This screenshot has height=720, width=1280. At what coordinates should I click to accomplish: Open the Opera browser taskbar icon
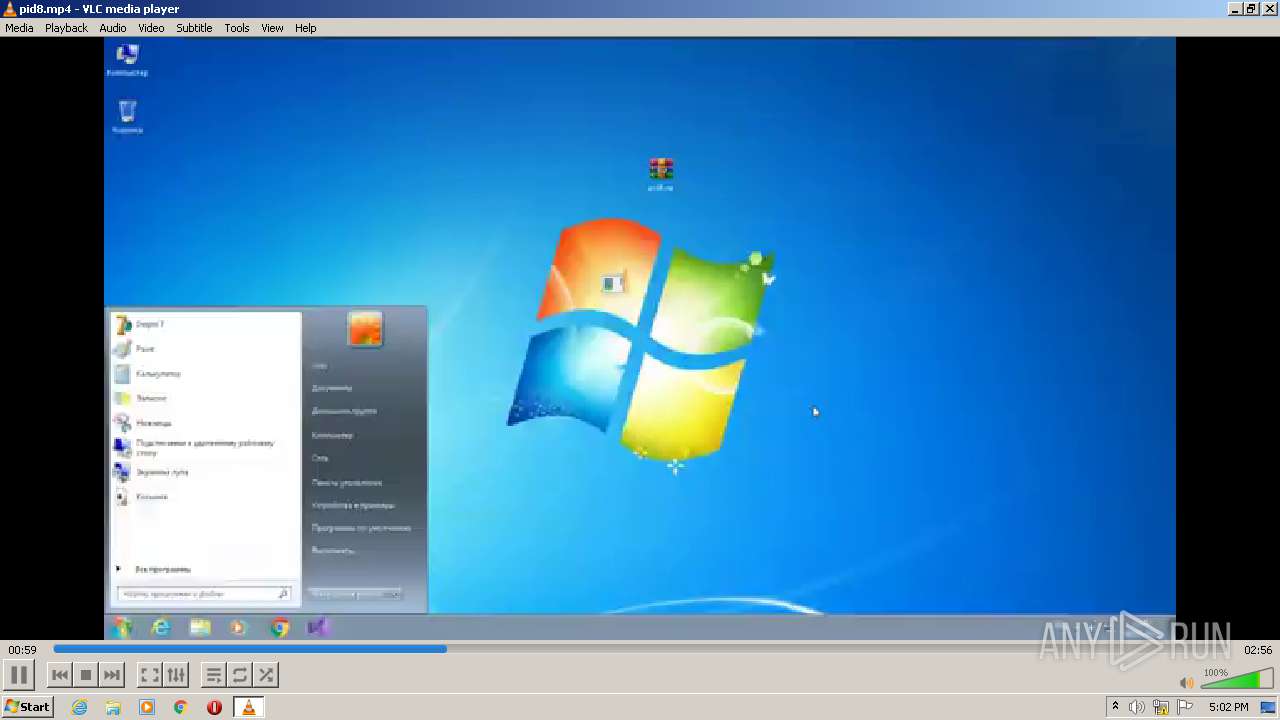[x=214, y=707]
